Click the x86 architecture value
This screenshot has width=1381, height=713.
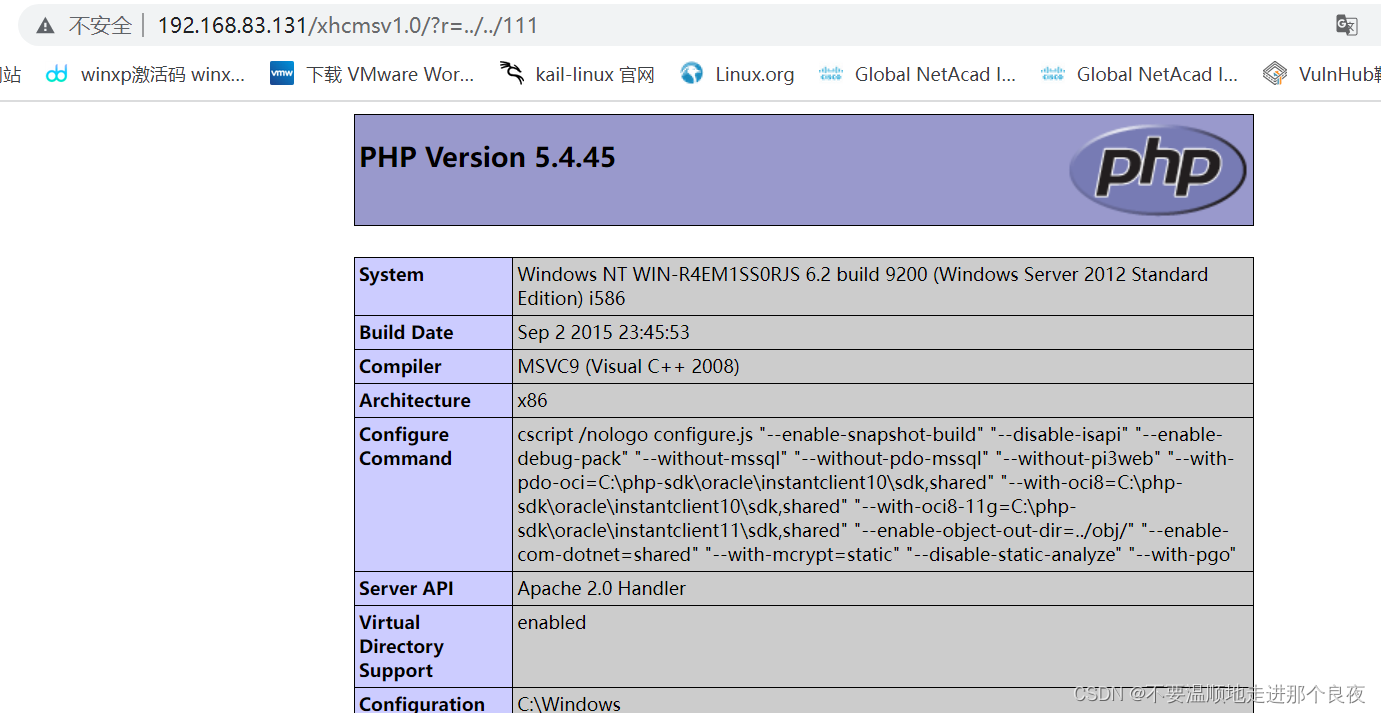(533, 401)
